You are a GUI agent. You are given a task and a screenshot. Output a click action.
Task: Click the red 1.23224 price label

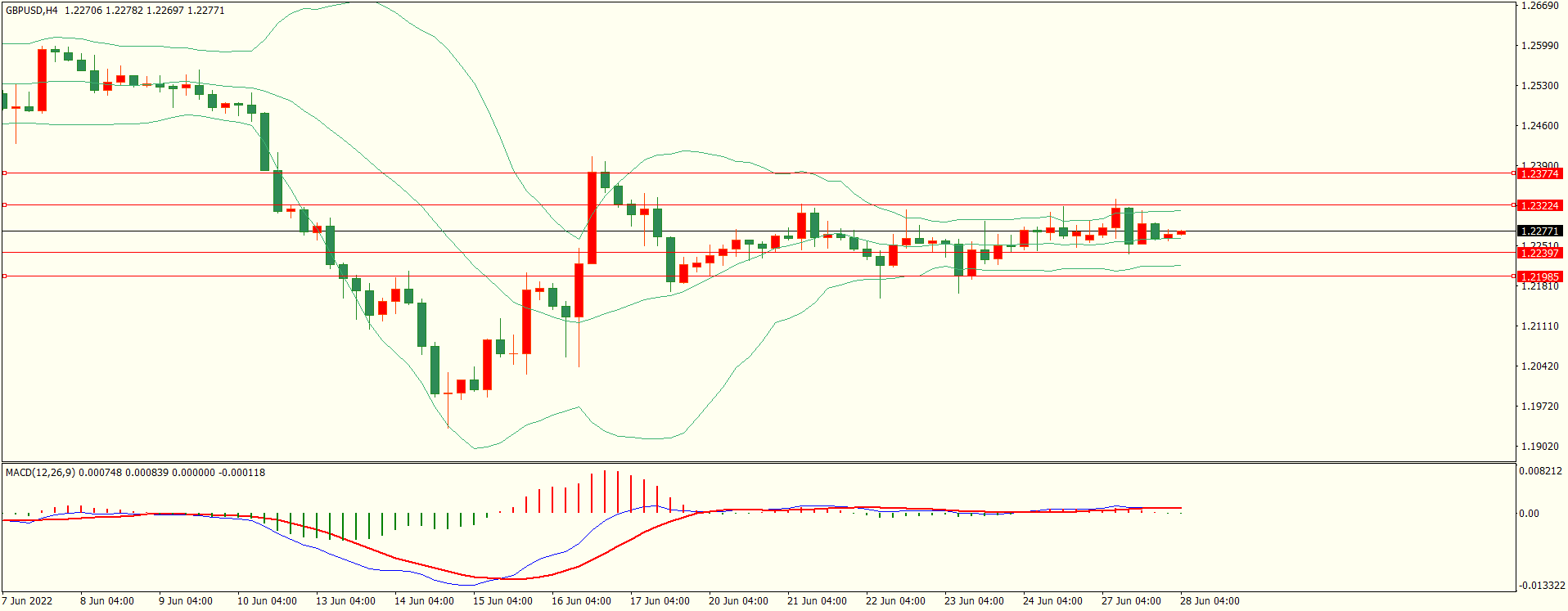point(1539,205)
